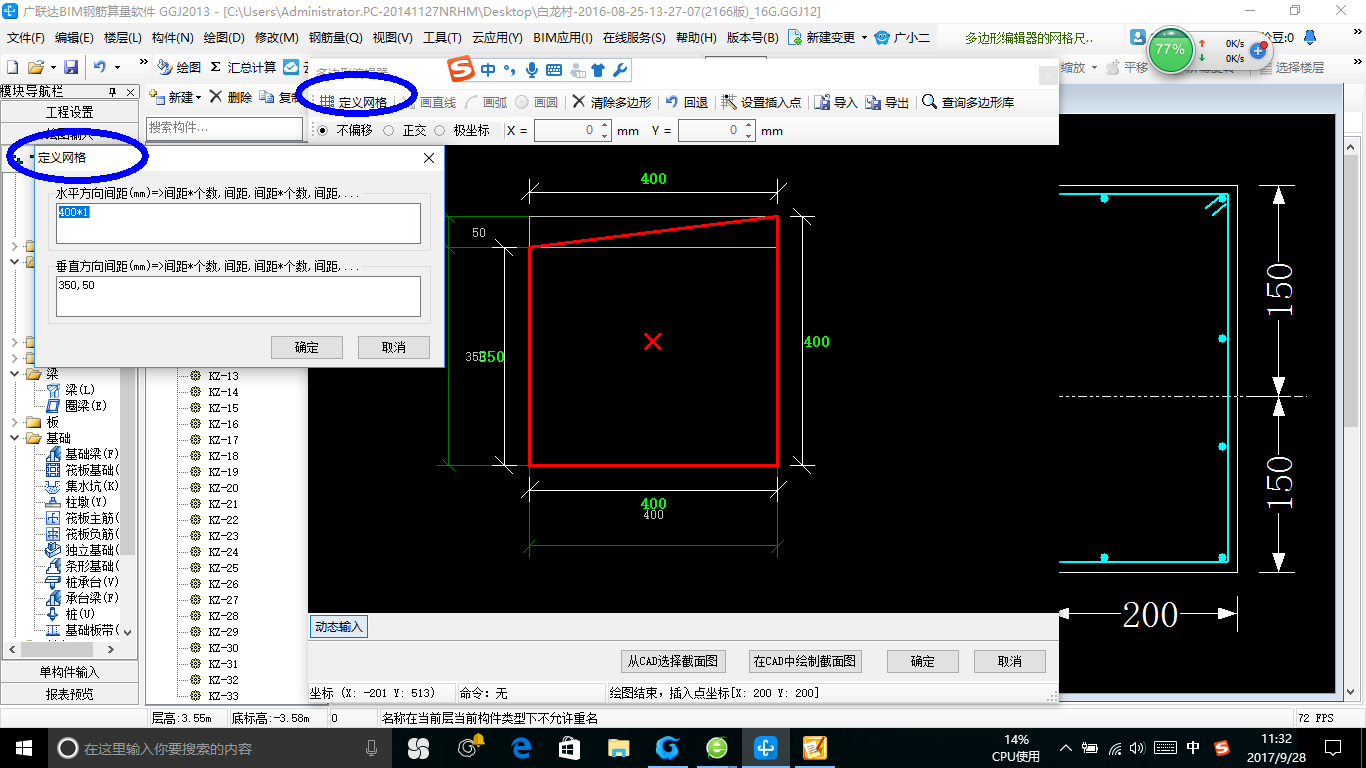This screenshot has width=1366, height=768.
Task: Open the BIM应用(I) menu
Action: click(563, 37)
